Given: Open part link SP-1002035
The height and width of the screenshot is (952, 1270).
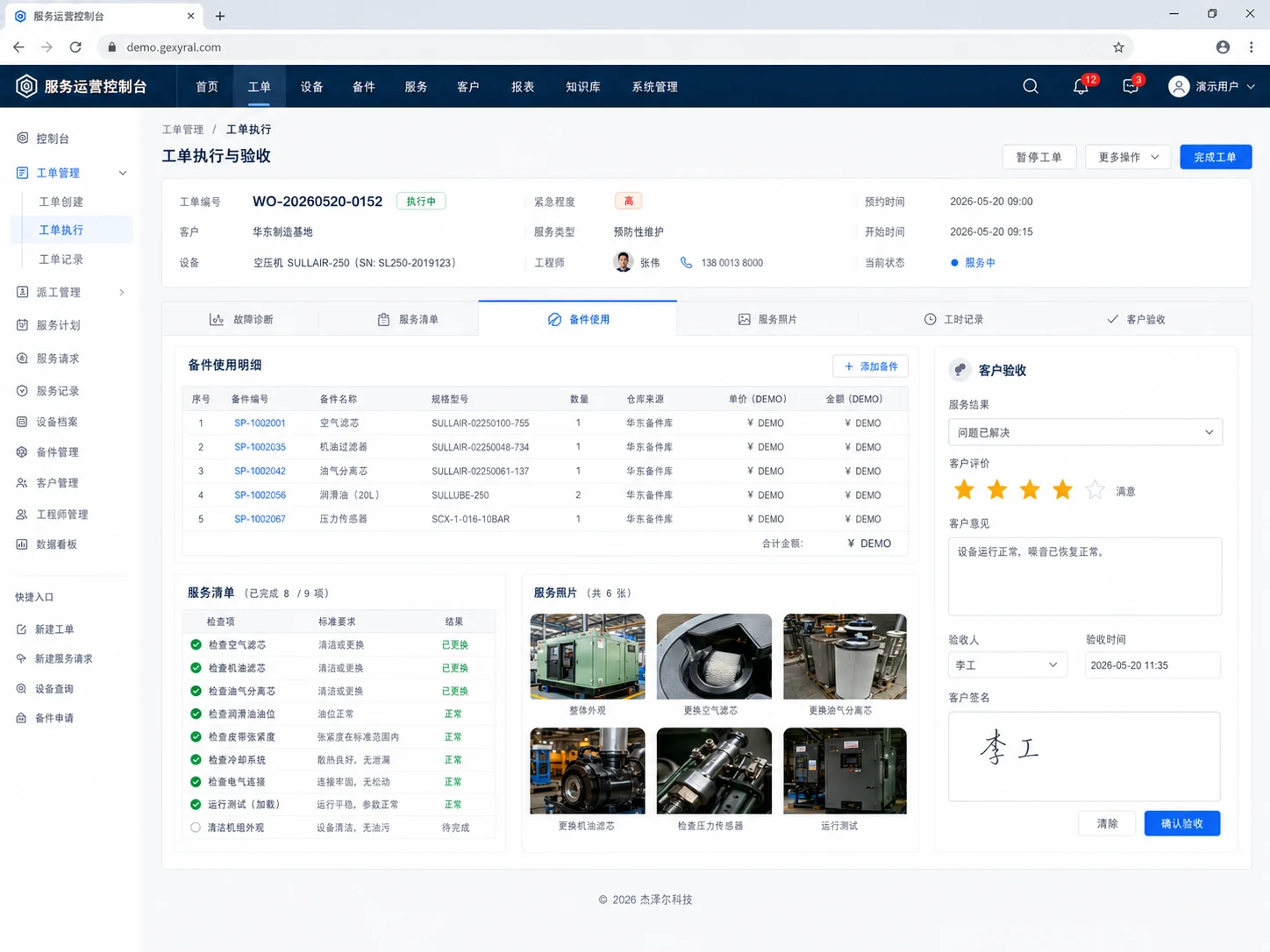Looking at the screenshot, I should point(260,447).
